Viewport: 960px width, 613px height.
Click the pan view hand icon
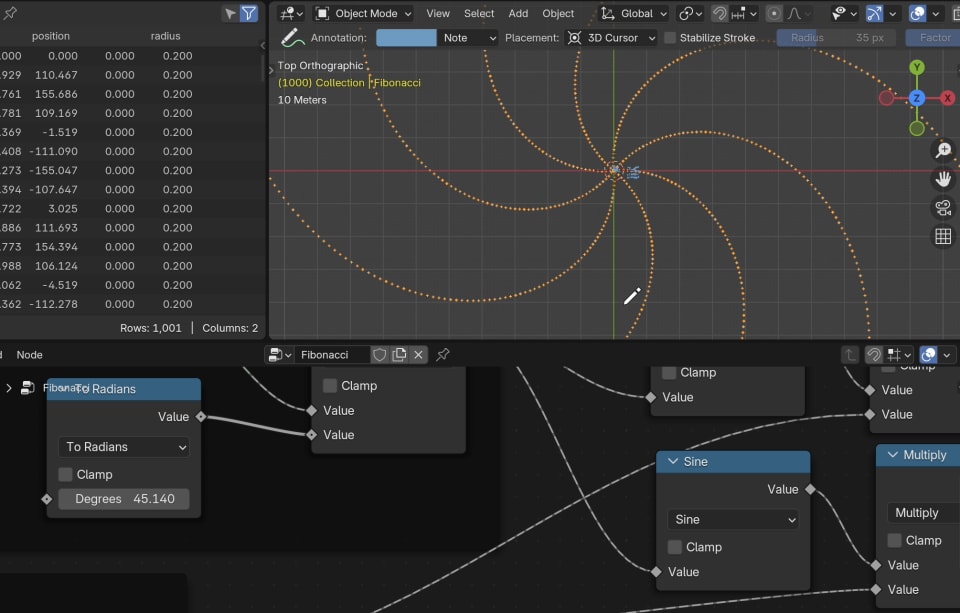tap(942, 179)
